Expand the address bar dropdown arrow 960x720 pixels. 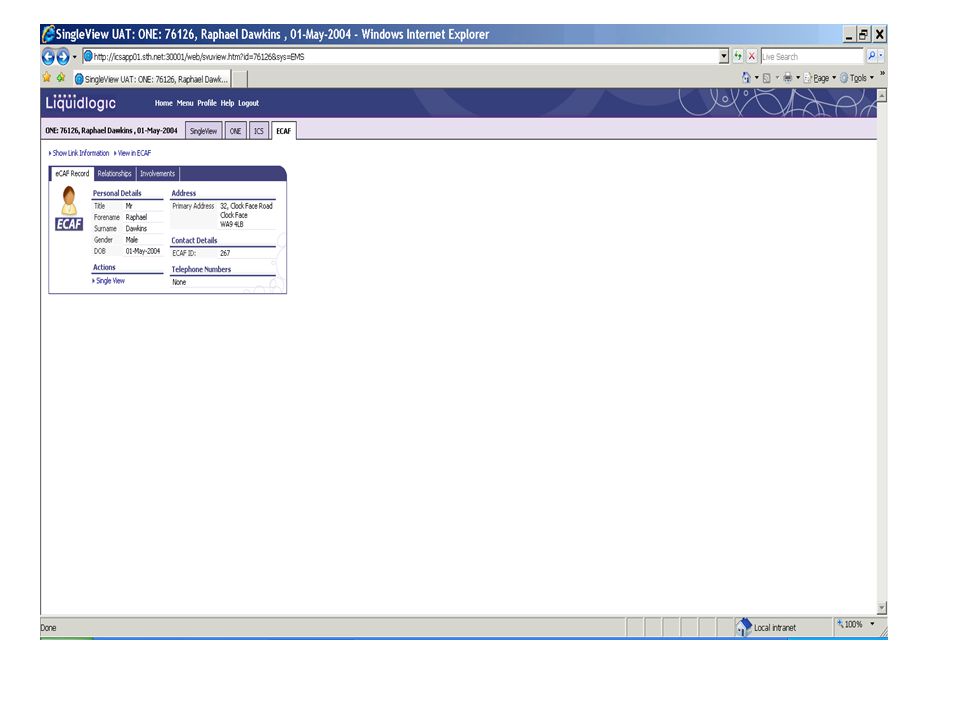[x=724, y=56]
